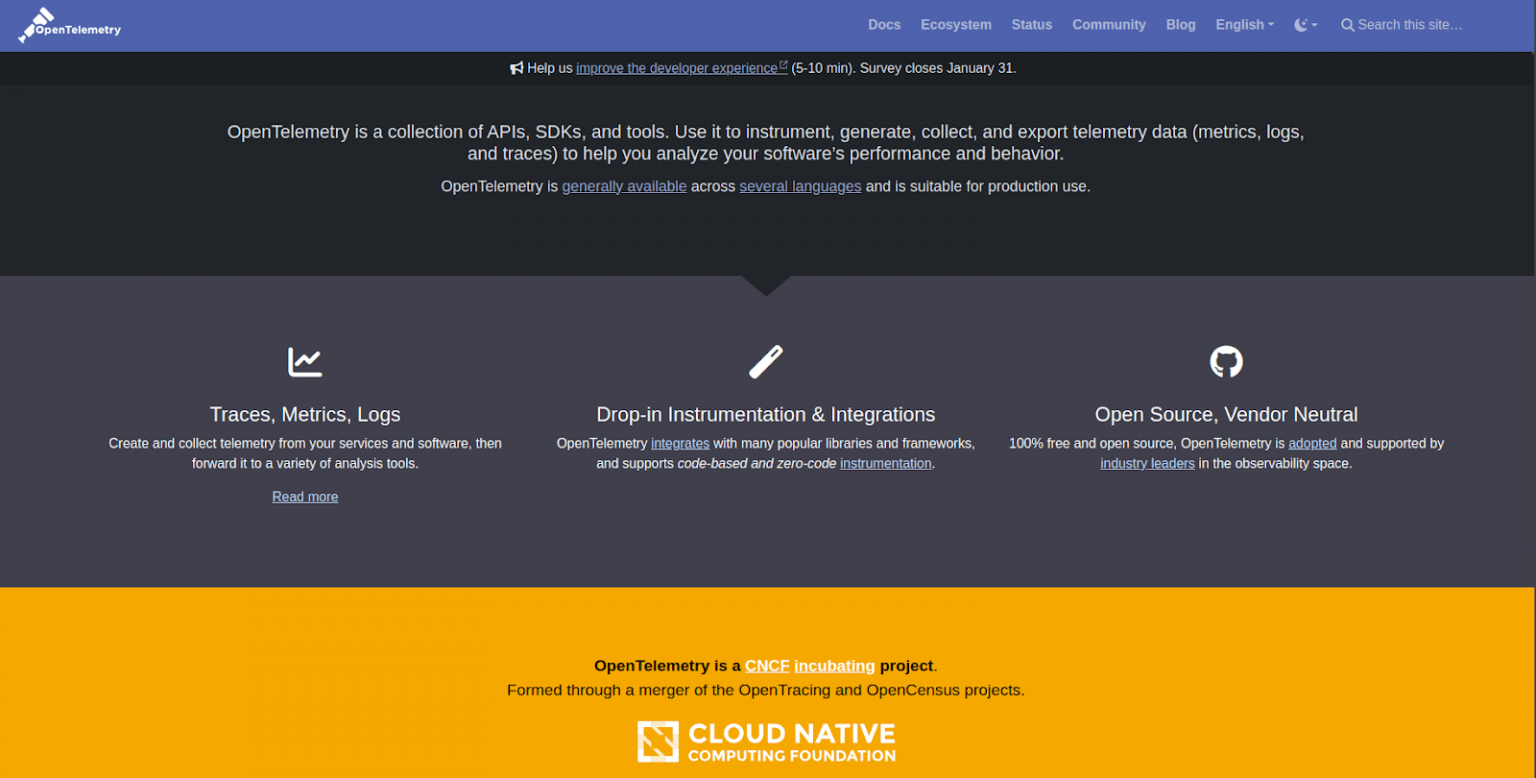Follow the generally available link
This screenshot has width=1536, height=778.
pyautogui.click(x=624, y=186)
